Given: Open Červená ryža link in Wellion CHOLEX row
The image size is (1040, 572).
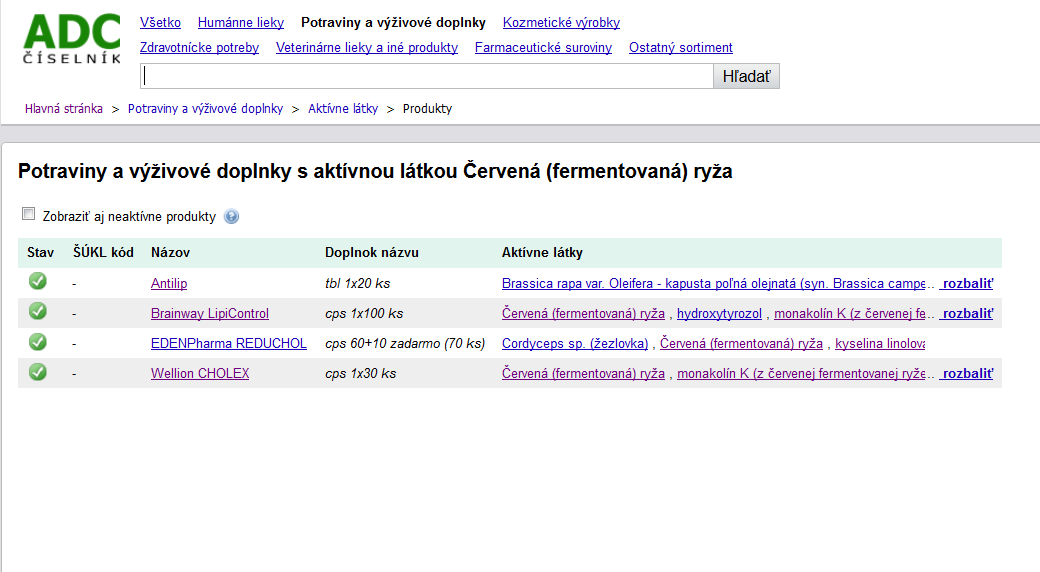Looking at the screenshot, I should 583,374.
